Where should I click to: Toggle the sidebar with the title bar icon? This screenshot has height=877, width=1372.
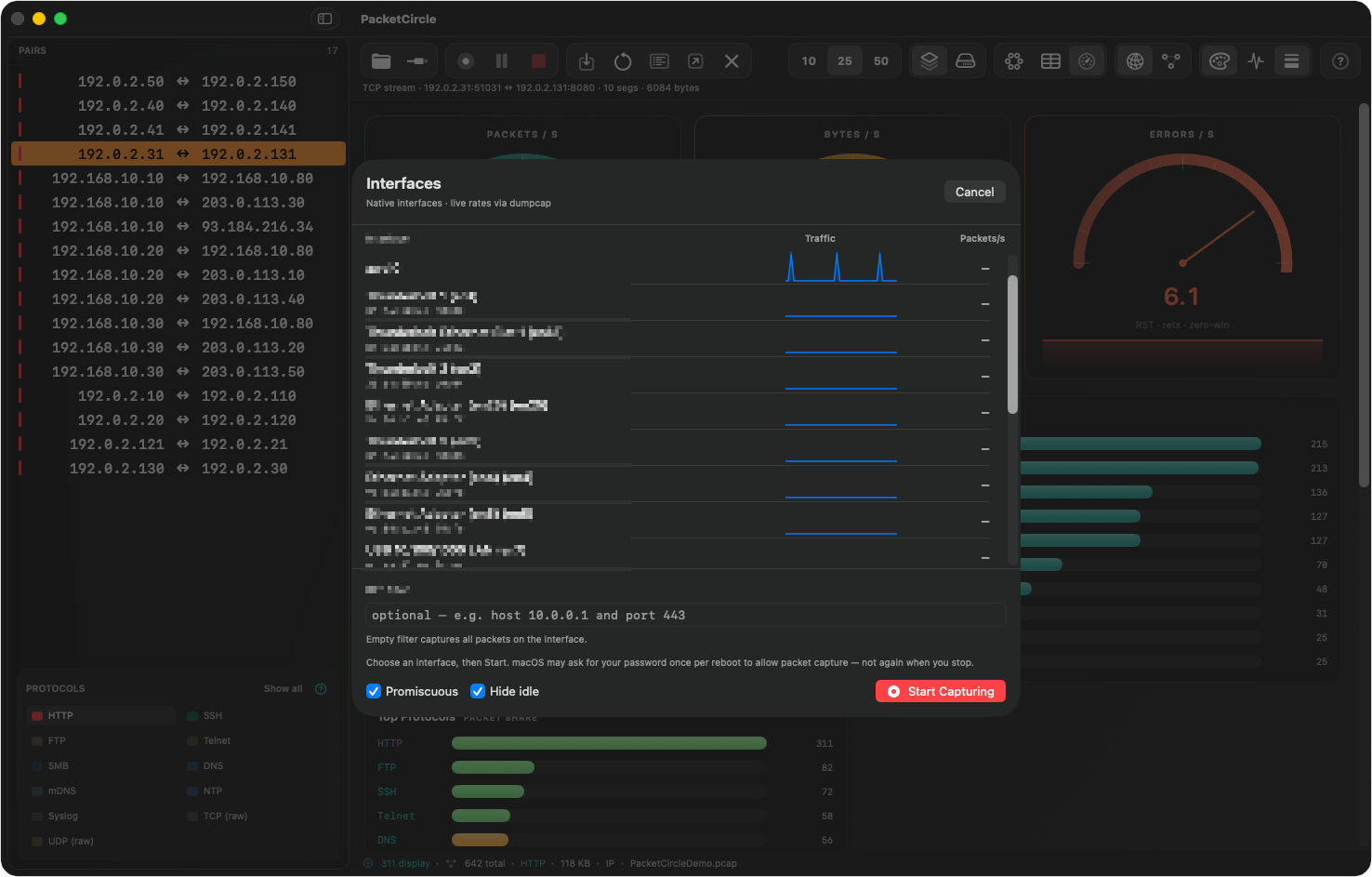[x=324, y=19]
